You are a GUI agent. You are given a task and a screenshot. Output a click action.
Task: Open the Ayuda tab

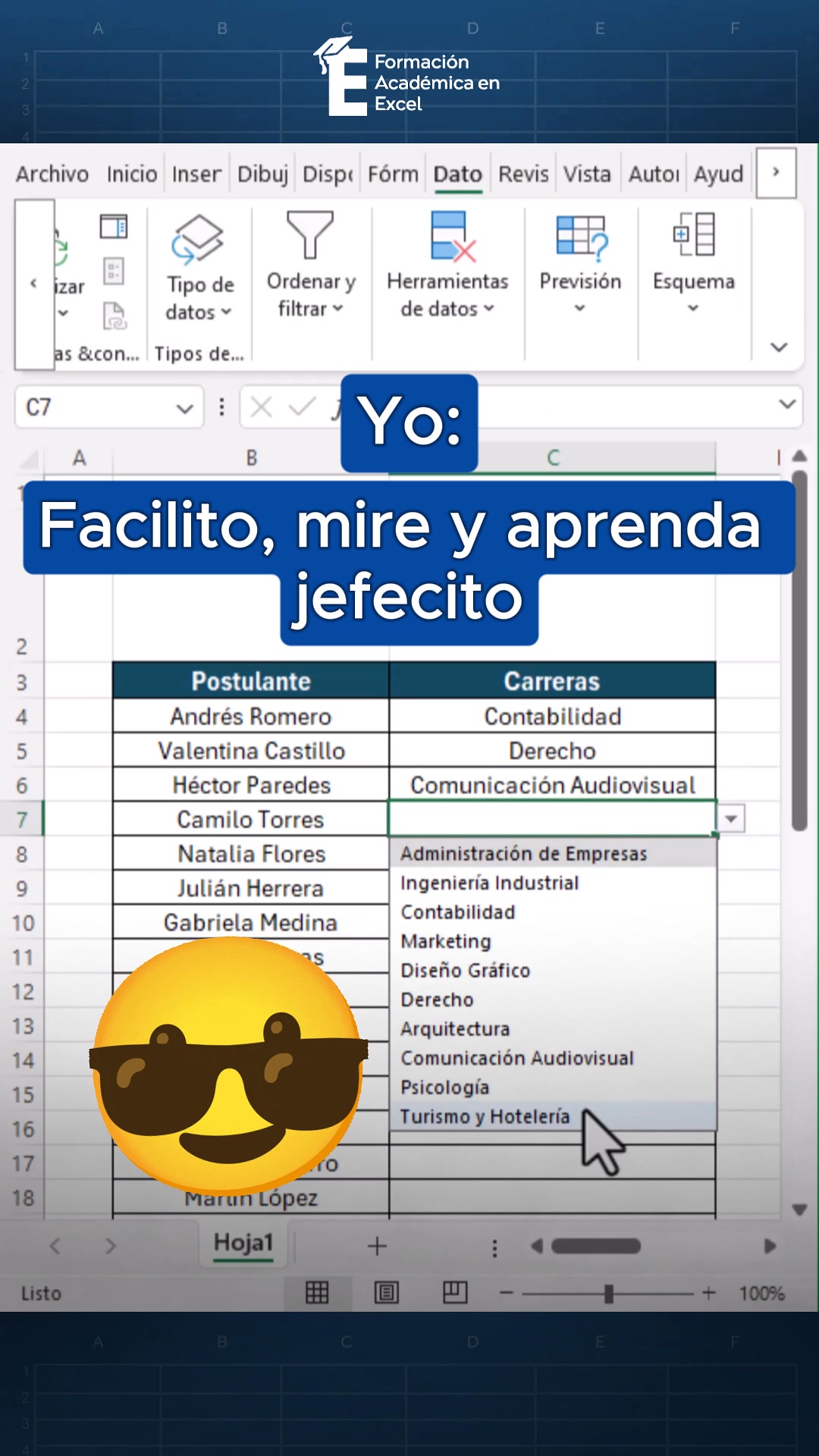[x=719, y=174]
